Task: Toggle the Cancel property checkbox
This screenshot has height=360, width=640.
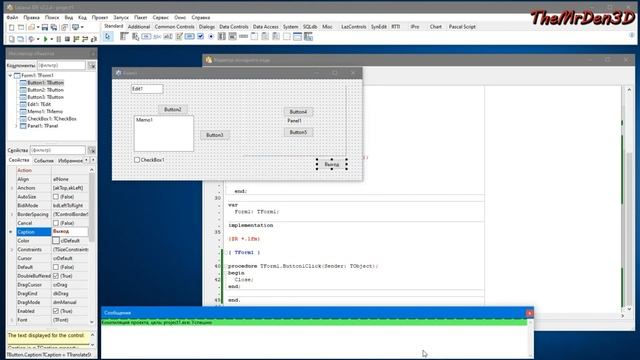Action: tap(56, 223)
